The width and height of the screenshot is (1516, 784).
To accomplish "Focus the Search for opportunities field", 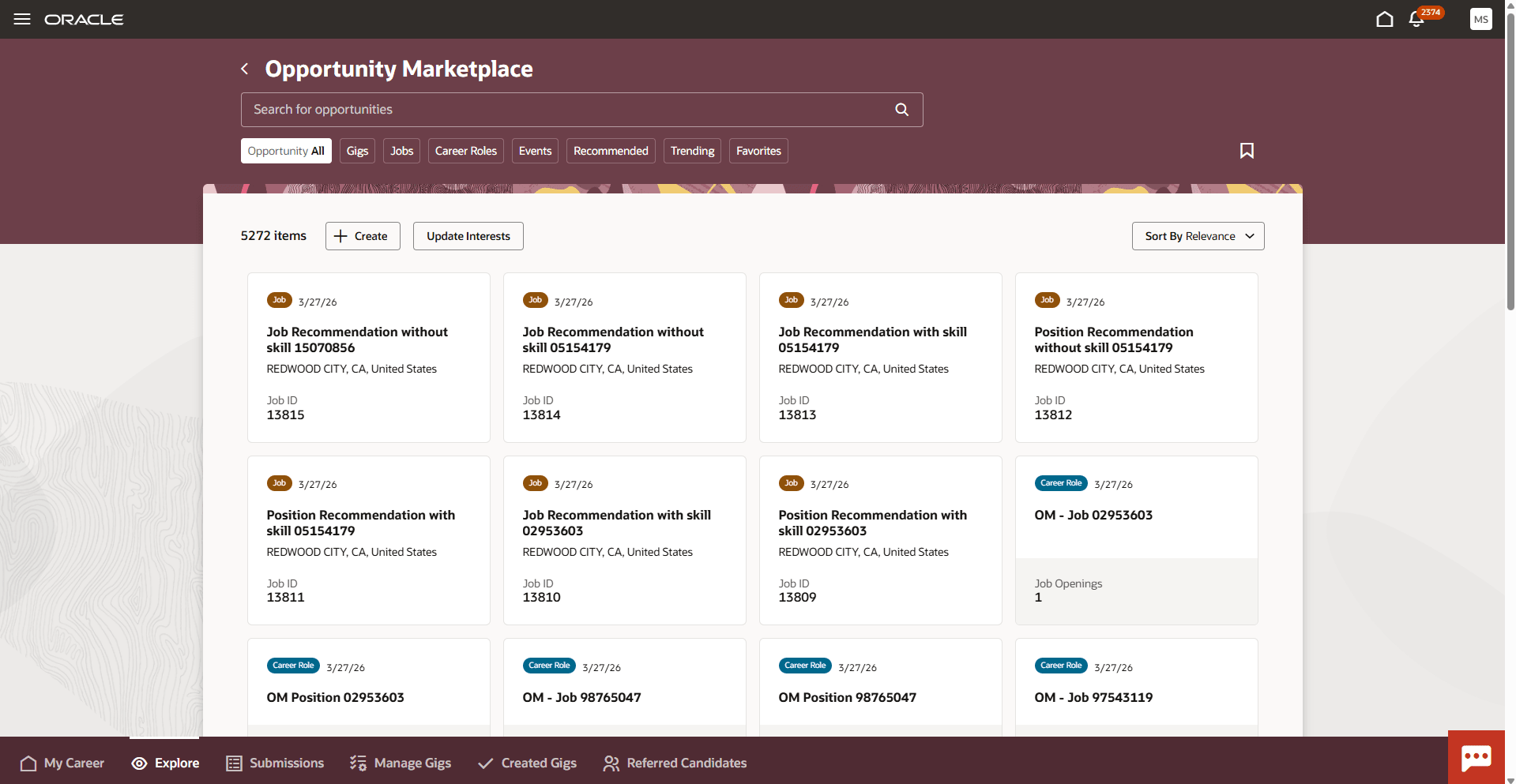I will [581, 110].
